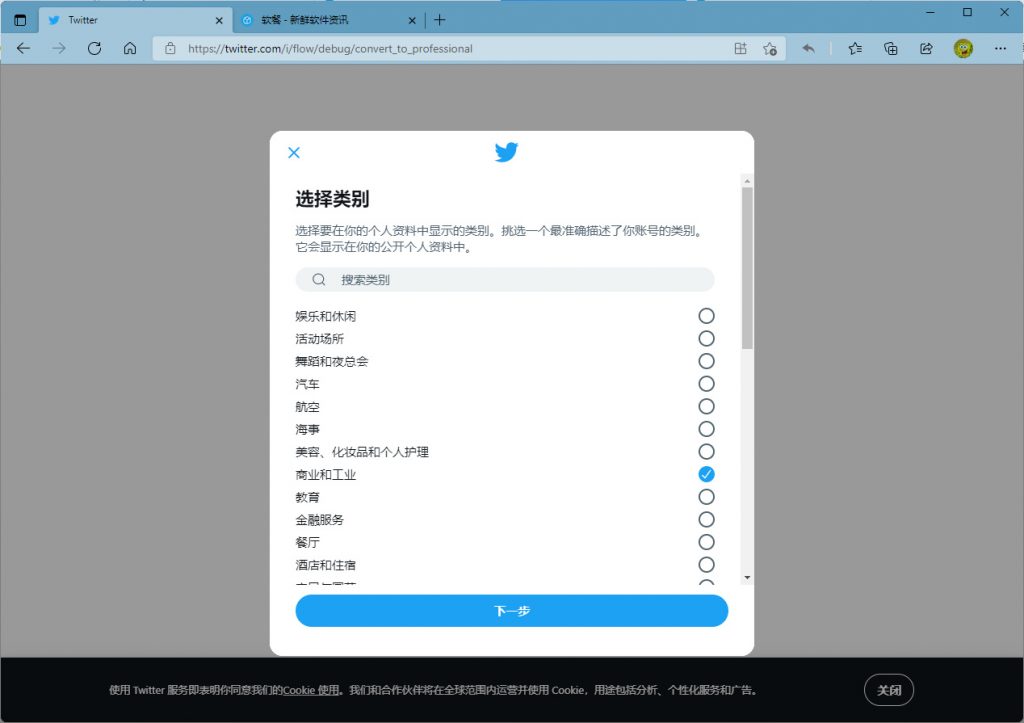The width and height of the screenshot is (1024, 723).
Task: Select the 教育 radio button
Action: tap(706, 497)
